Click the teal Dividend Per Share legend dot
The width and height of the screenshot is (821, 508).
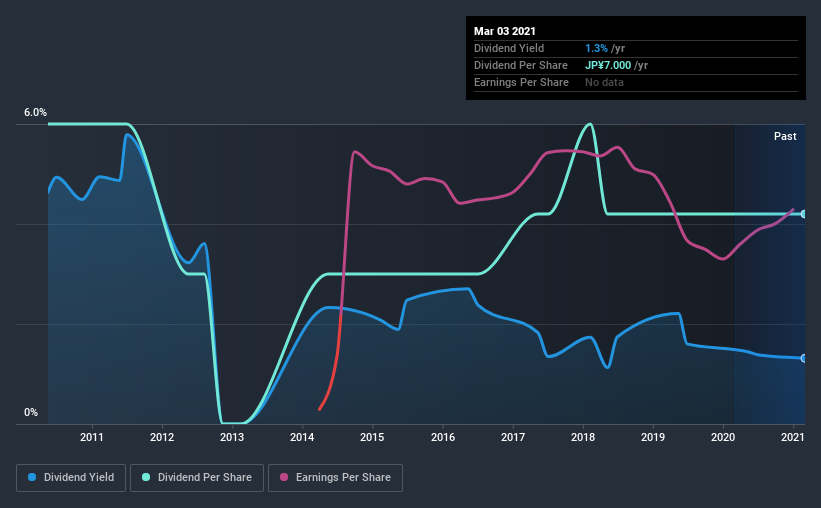146,477
